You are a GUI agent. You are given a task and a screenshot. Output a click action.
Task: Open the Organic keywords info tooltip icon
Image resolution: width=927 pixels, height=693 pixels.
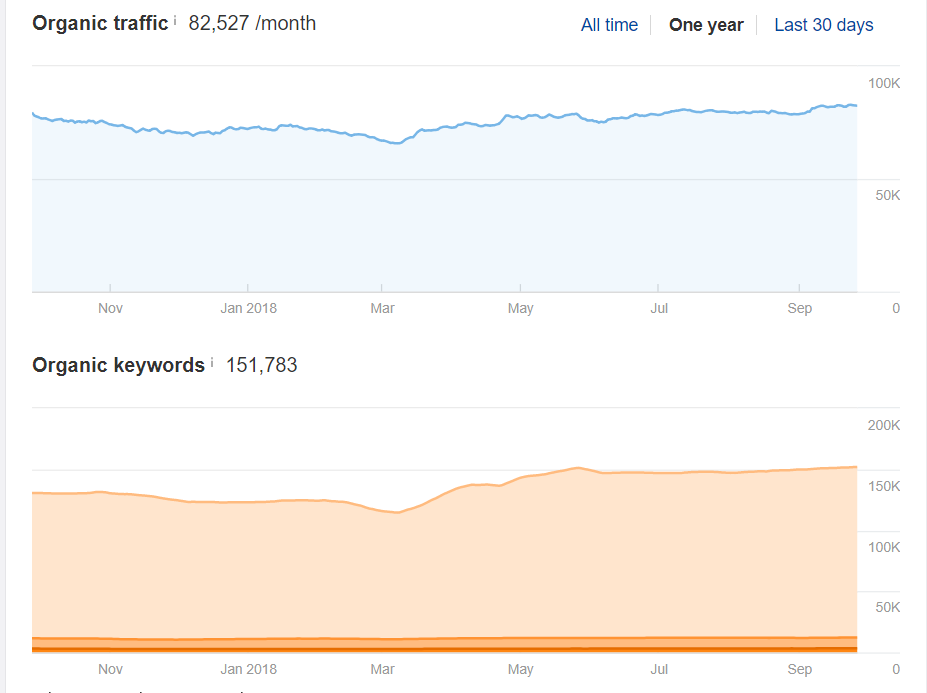click(x=212, y=362)
